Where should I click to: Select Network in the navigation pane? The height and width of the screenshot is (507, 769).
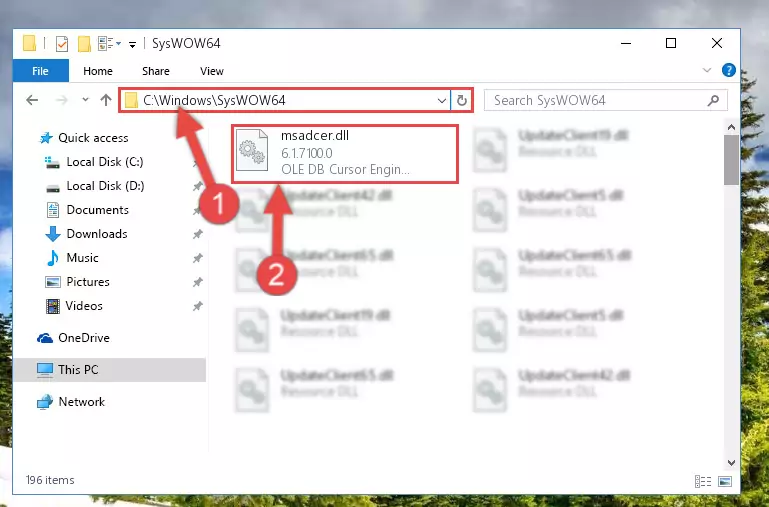[x=81, y=402]
